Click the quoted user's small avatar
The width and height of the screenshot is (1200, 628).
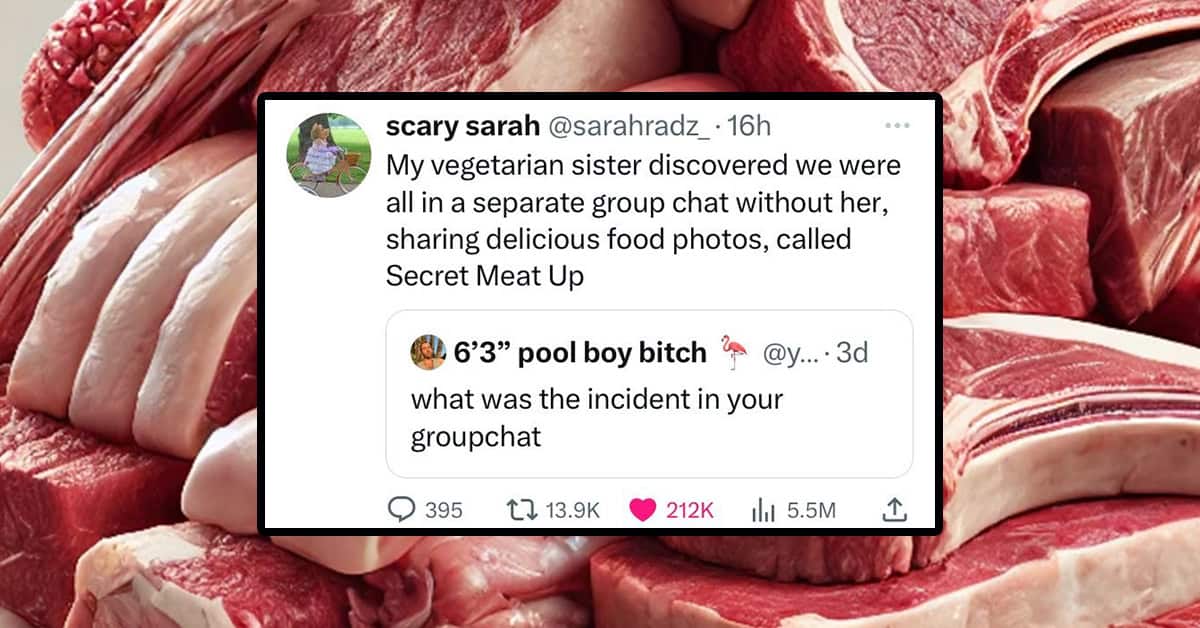pyautogui.click(x=426, y=352)
